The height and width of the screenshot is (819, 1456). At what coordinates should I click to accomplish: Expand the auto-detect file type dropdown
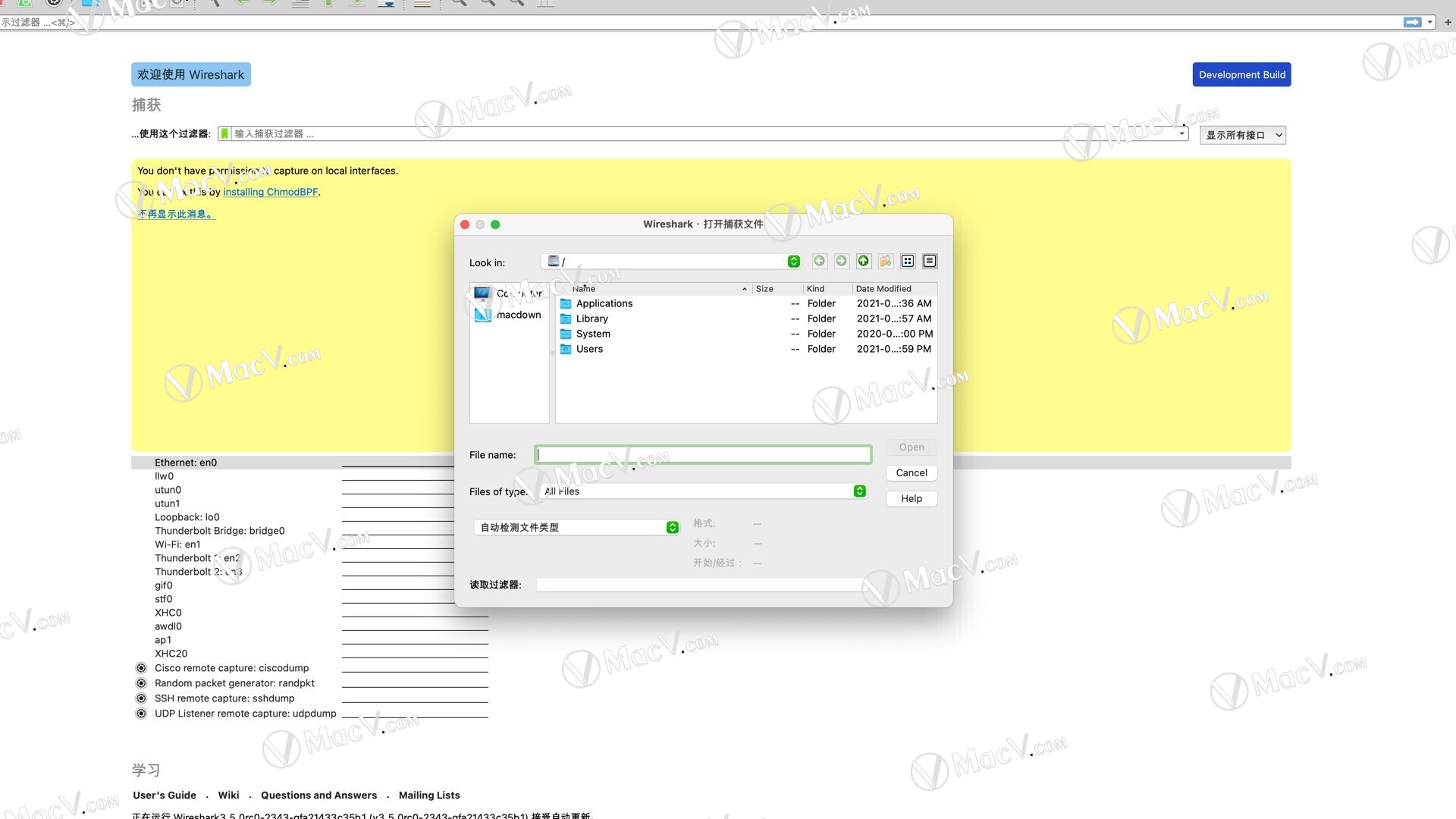[672, 527]
